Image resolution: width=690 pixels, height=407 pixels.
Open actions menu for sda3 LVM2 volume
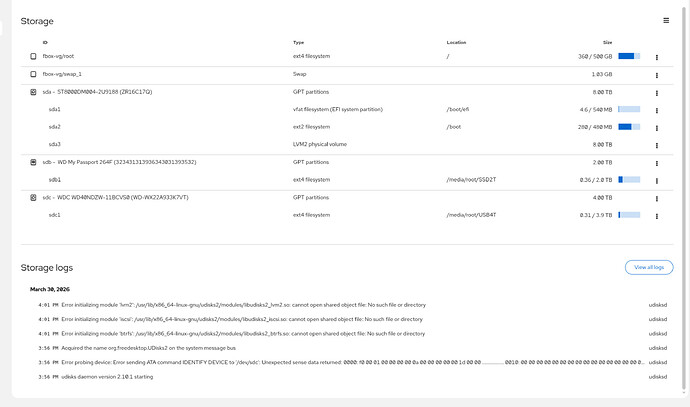[x=657, y=145]
